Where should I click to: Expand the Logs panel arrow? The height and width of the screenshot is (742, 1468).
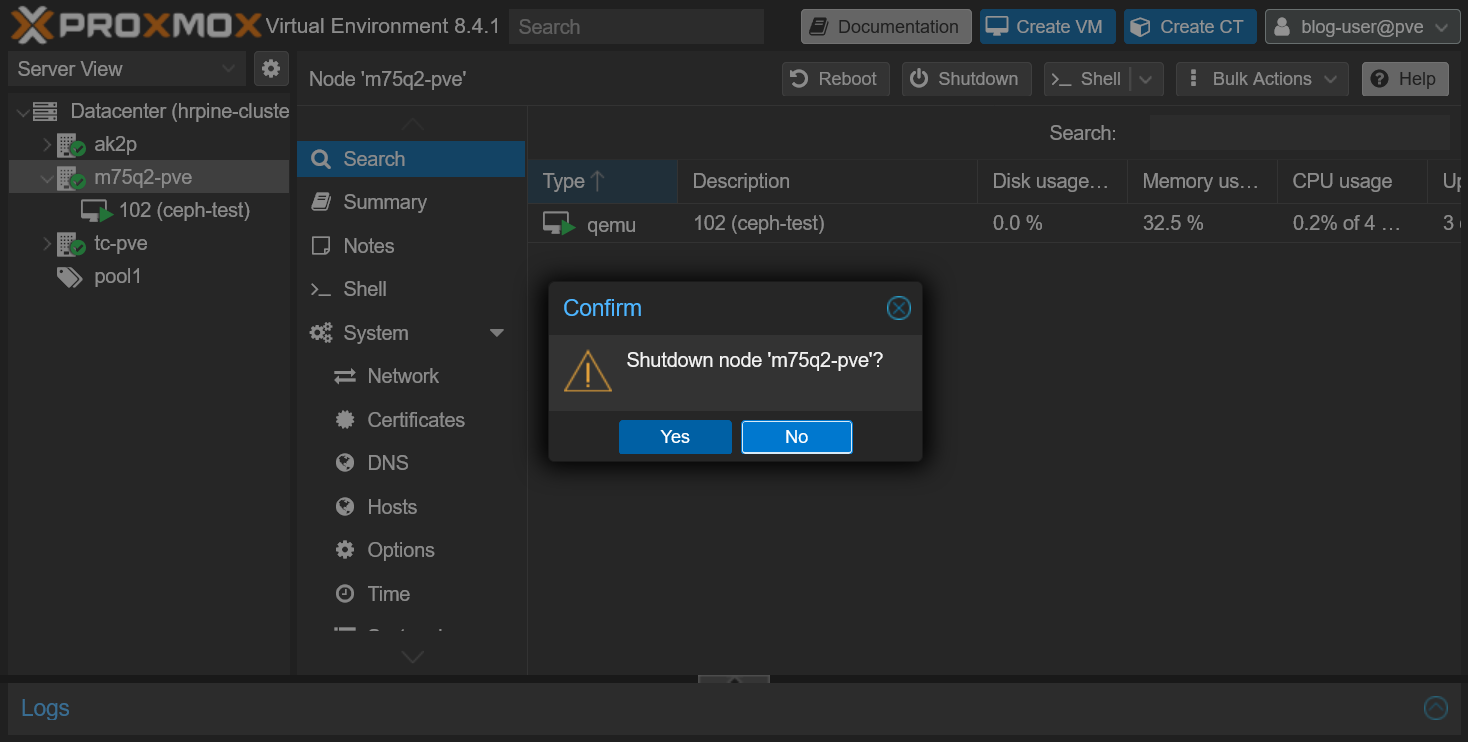click(1435, 708)
